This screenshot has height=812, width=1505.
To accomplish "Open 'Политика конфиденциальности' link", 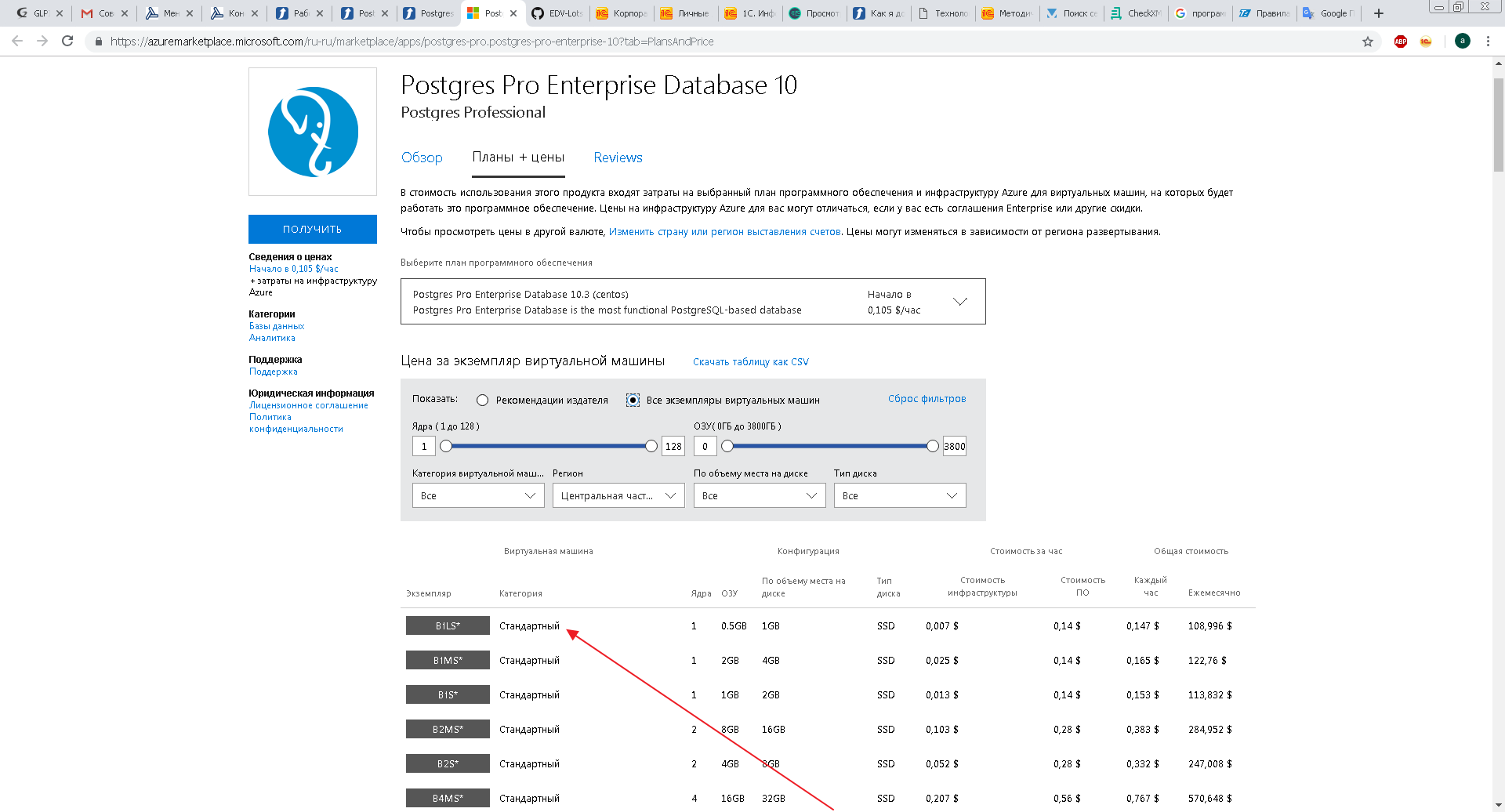I will (x=296, y=423).
